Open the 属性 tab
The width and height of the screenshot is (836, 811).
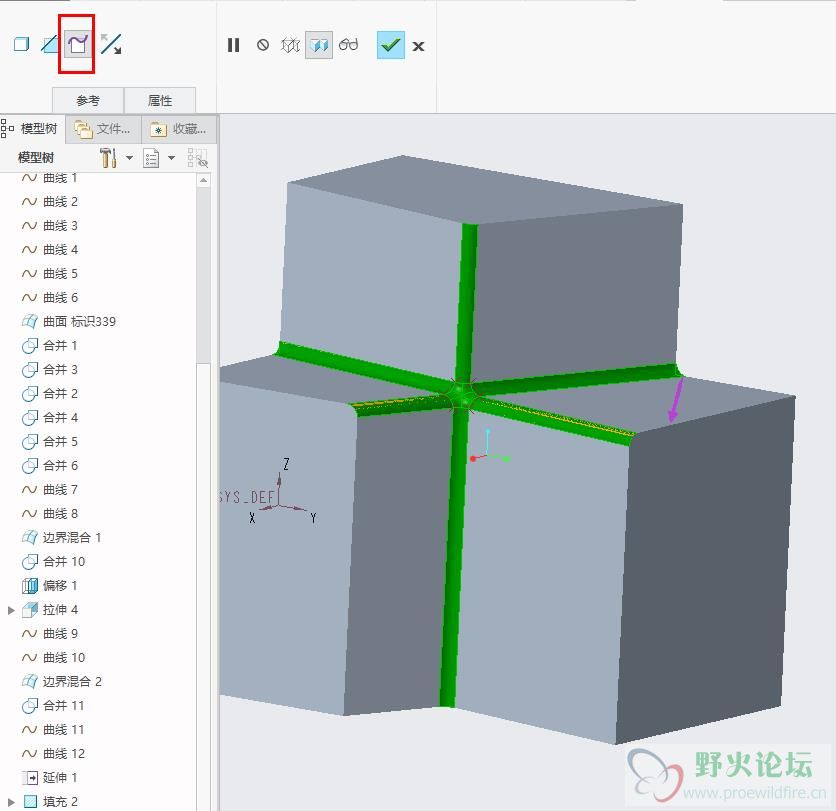[x=160, y=100]
